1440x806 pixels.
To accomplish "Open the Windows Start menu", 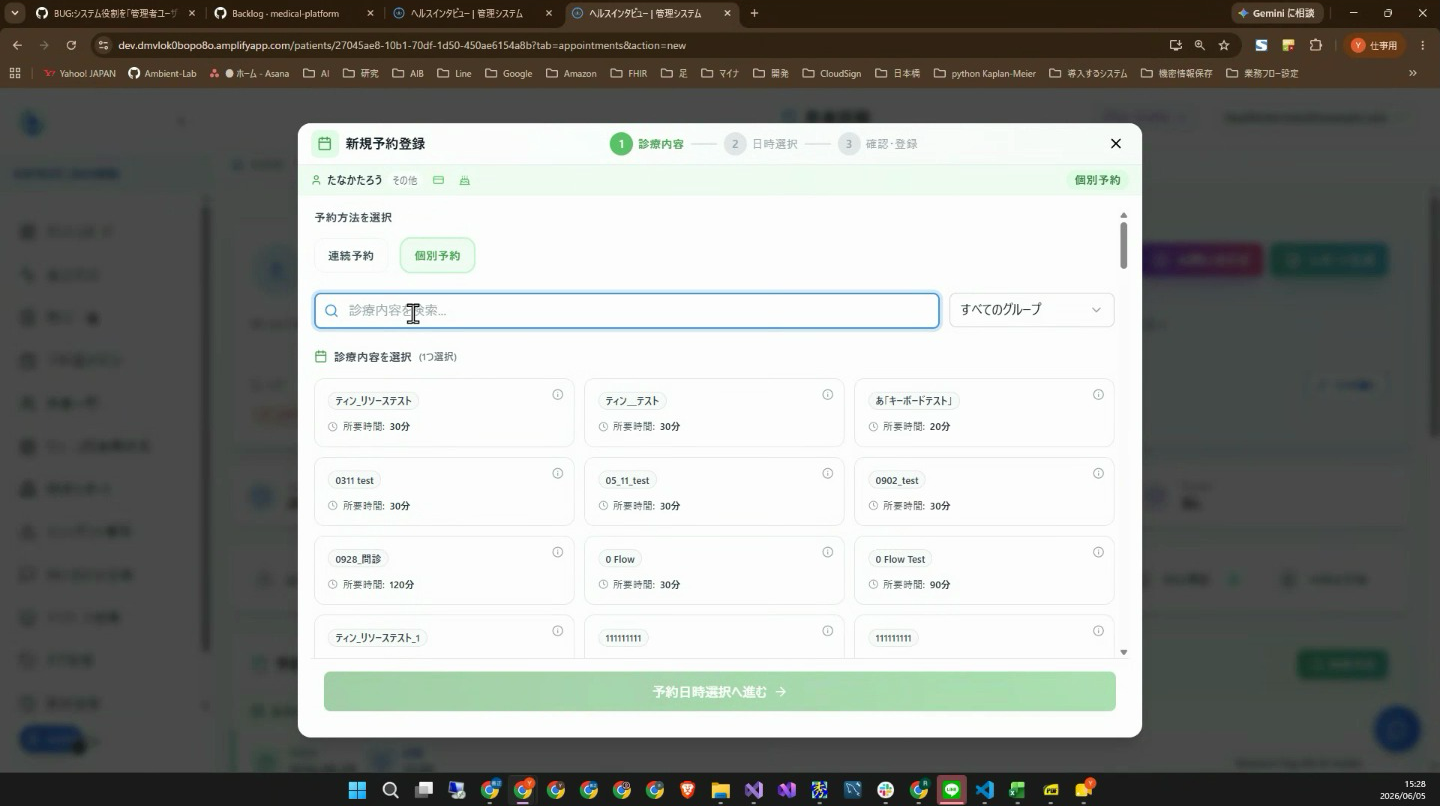I will point(357,790).
